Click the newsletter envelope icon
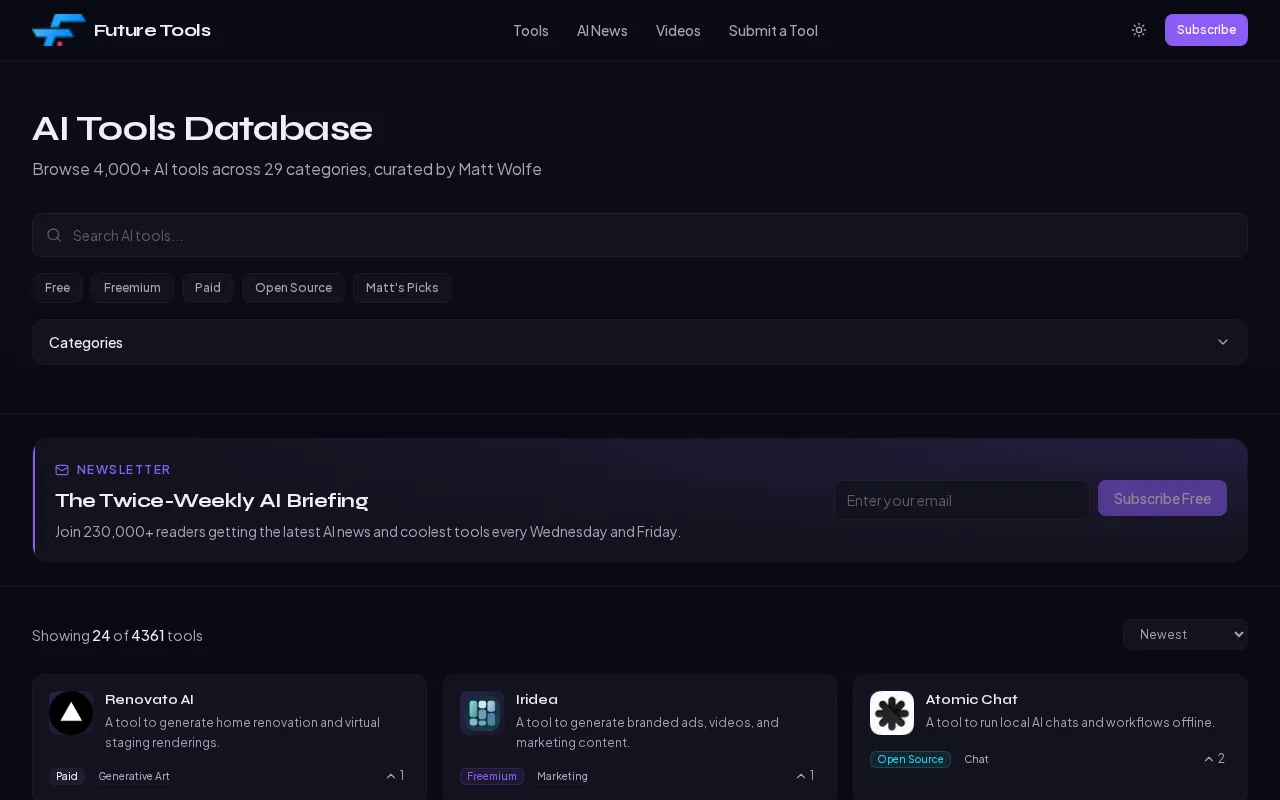 pyautogui.click(x=62, y=470)
